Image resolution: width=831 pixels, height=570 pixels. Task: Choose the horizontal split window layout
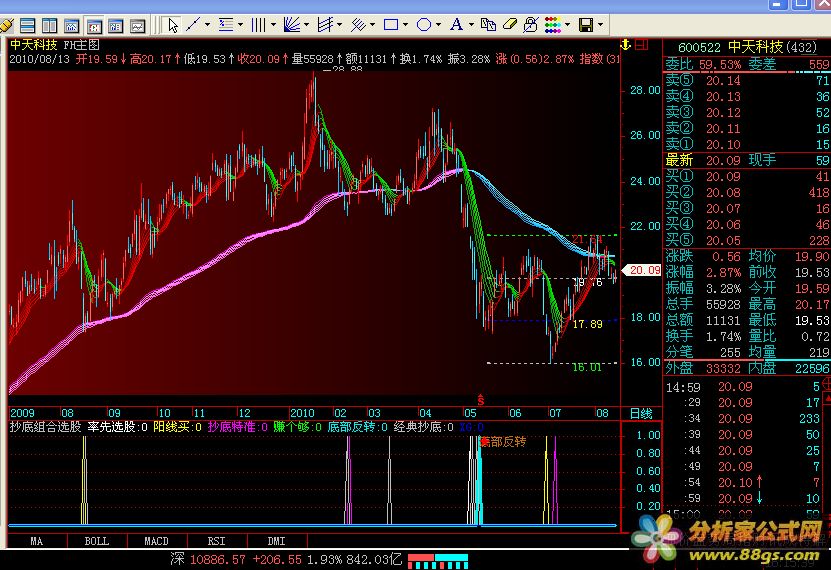[27, 25]
